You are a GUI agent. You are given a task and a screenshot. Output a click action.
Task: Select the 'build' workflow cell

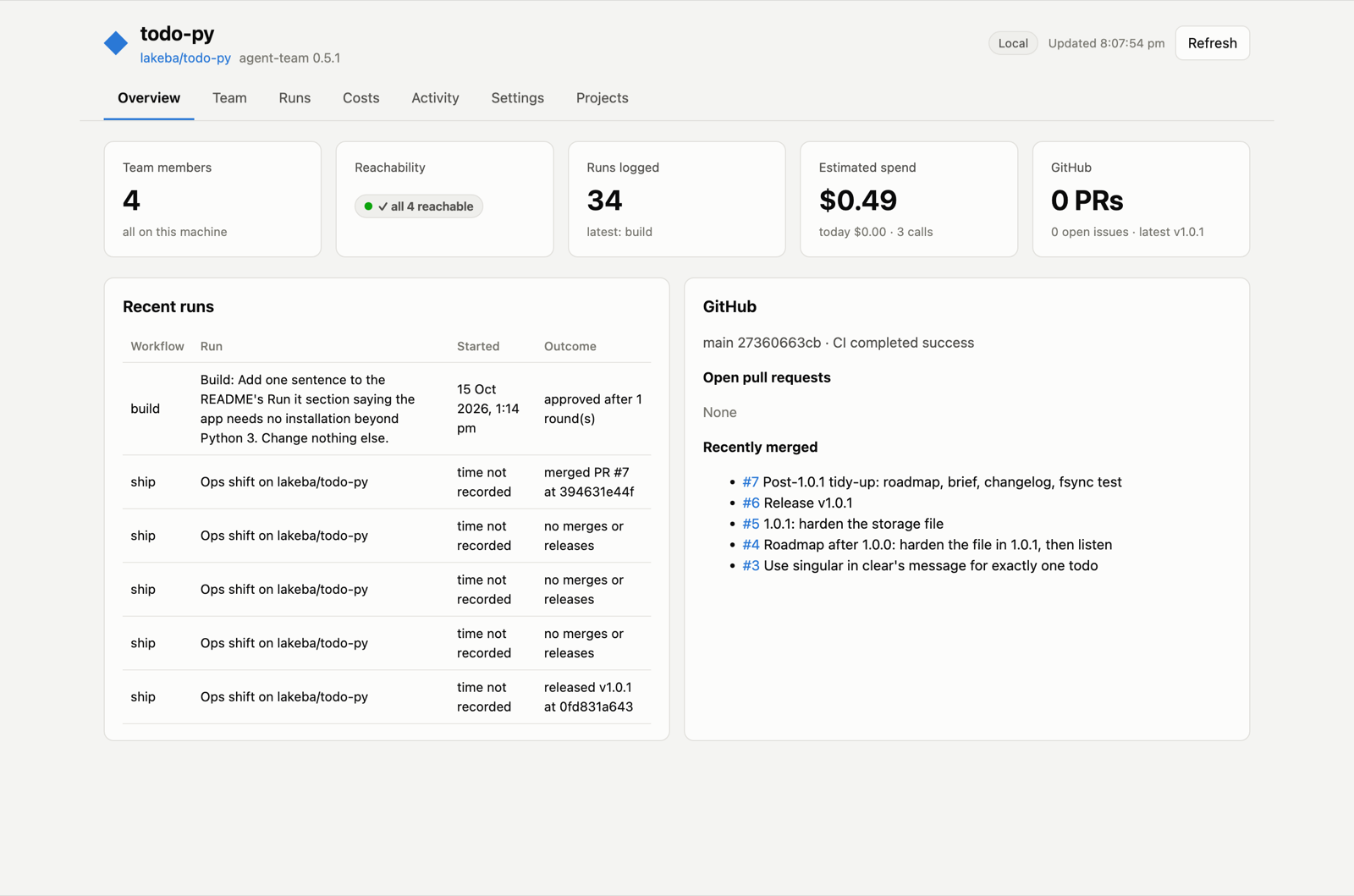point(146,409)
